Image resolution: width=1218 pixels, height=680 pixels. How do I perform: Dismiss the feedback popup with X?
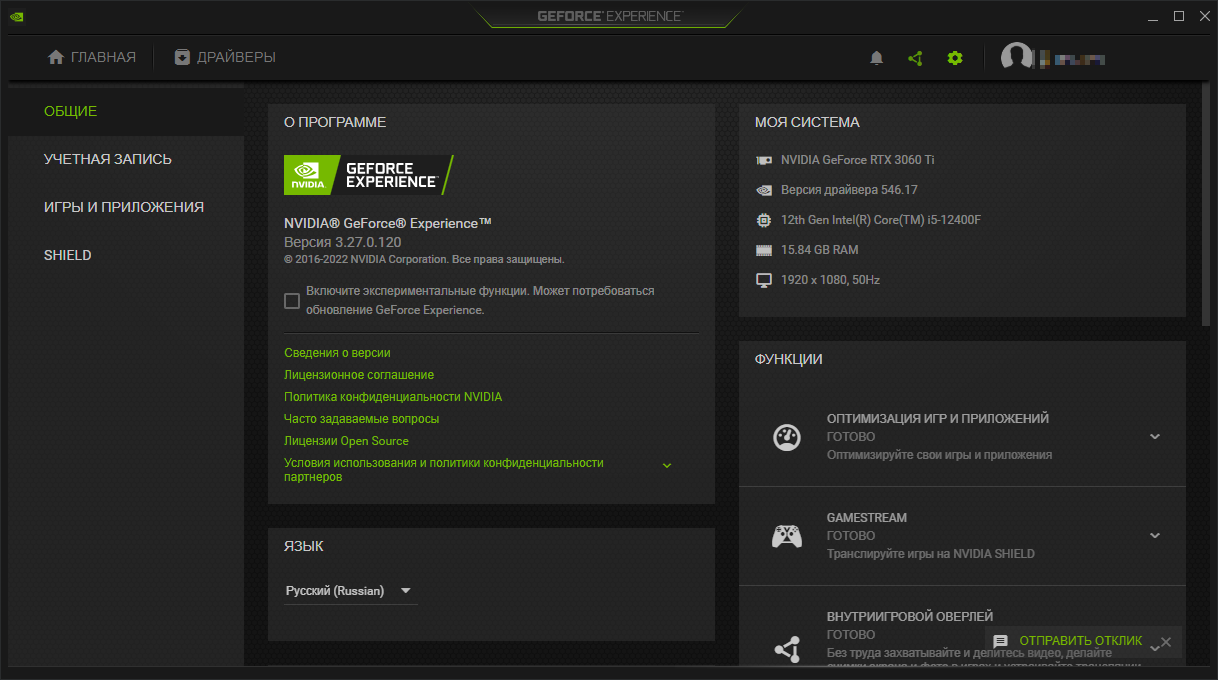click(x=1166, y=642)
